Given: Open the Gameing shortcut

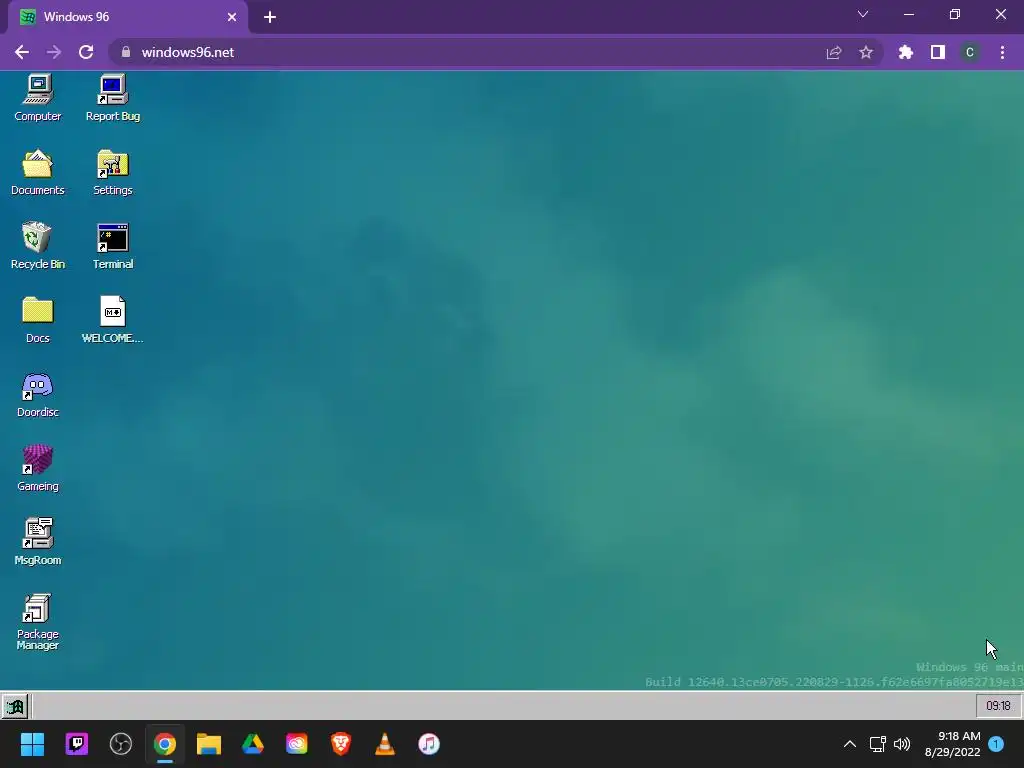Looking at the screenshot, I should tap(37, 468).
